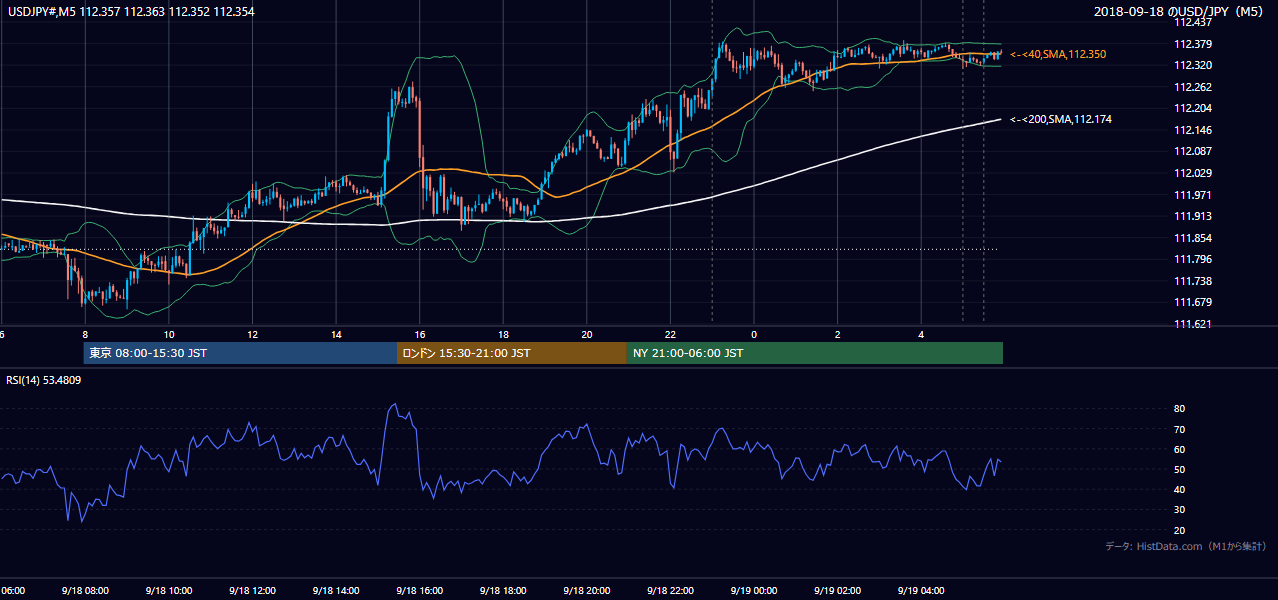Click the ロンドン 15:30-21:00 JST session bar
The image size is (1278, 600).
(x=512, y=353)
